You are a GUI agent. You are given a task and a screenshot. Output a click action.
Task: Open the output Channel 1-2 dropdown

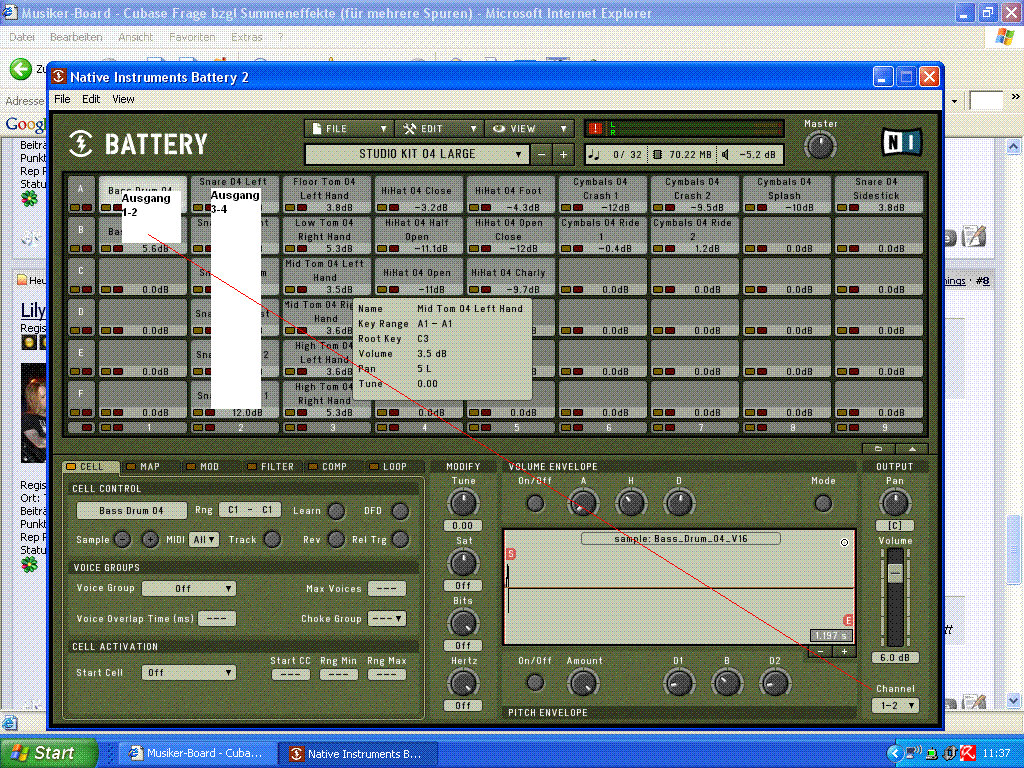[x=895, y=705]
